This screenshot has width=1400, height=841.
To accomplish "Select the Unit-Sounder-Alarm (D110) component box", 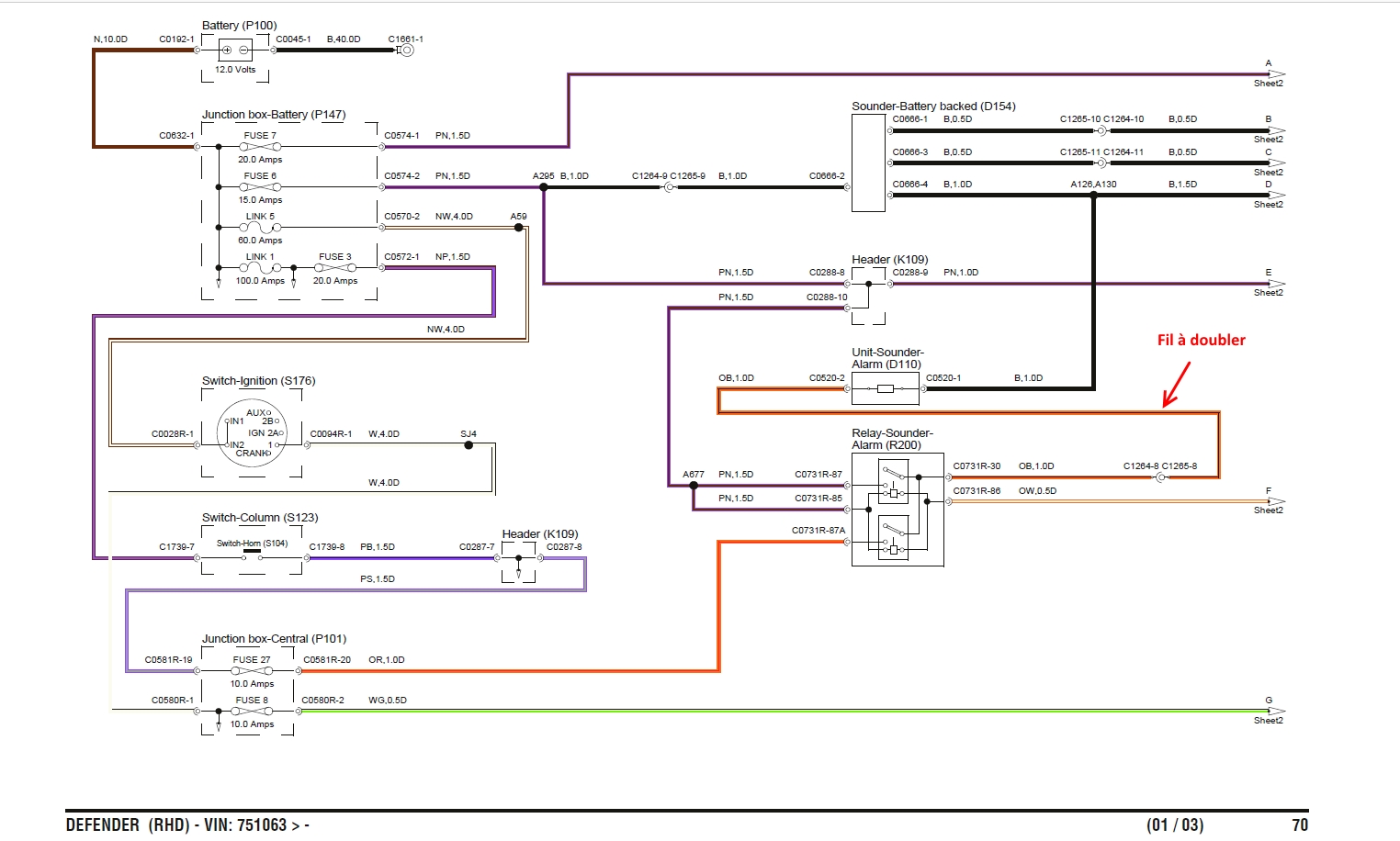I will coord(885,389).
